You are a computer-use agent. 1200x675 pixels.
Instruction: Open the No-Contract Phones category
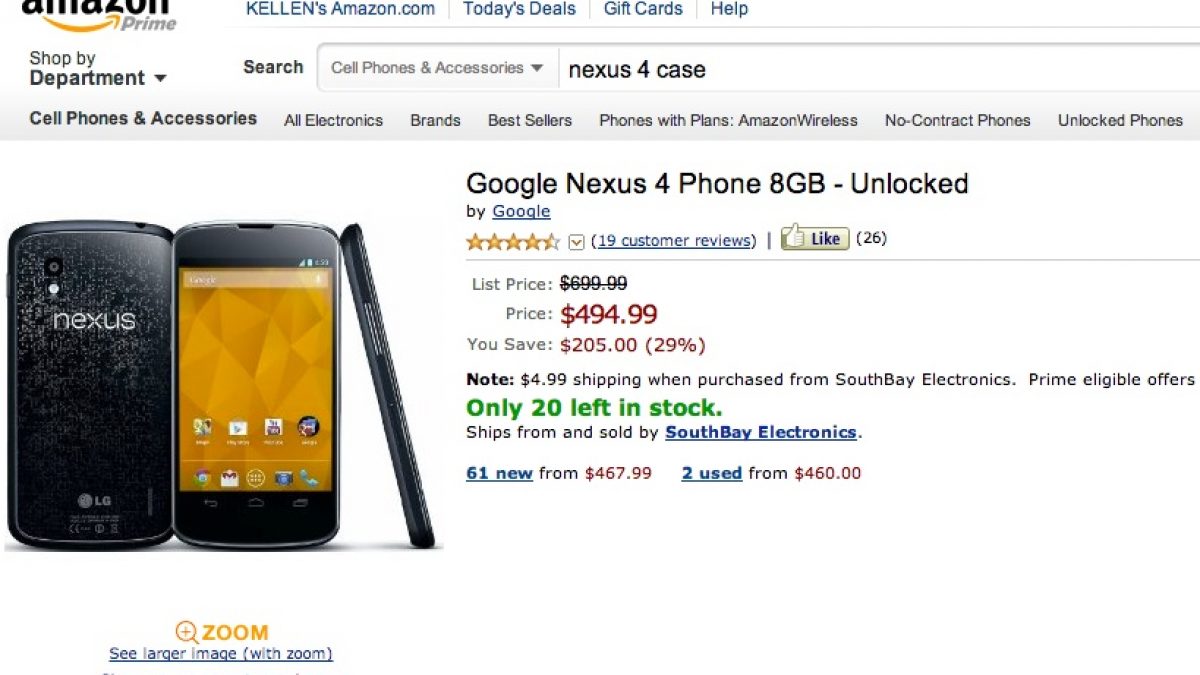957,120
